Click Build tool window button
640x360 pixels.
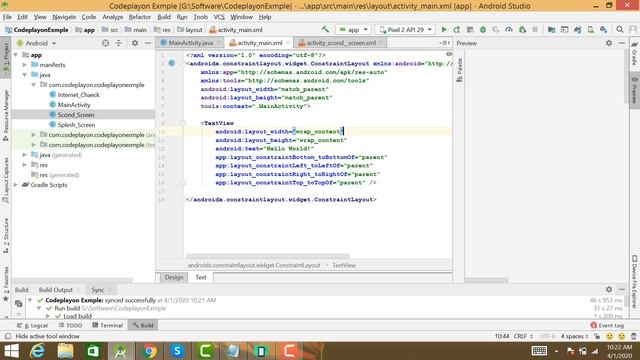(x=143, y=325)
